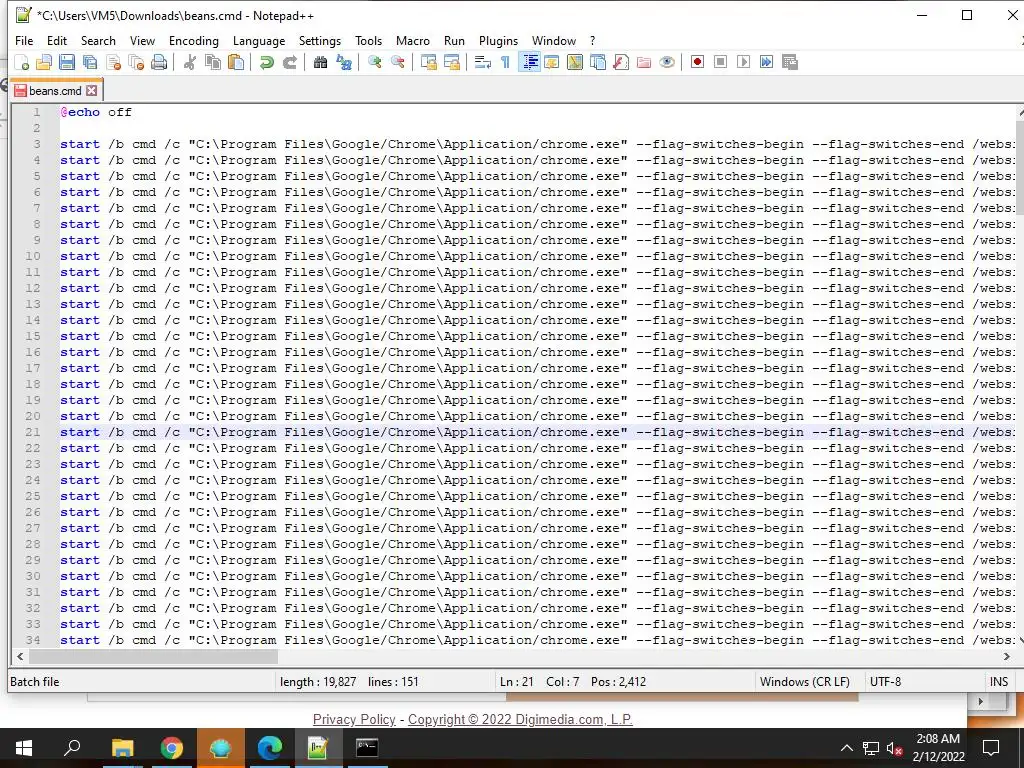This screenshot has width=1024, height=768.
Task: Open Find with the binoculars icon
Action: tap(320, 63)
